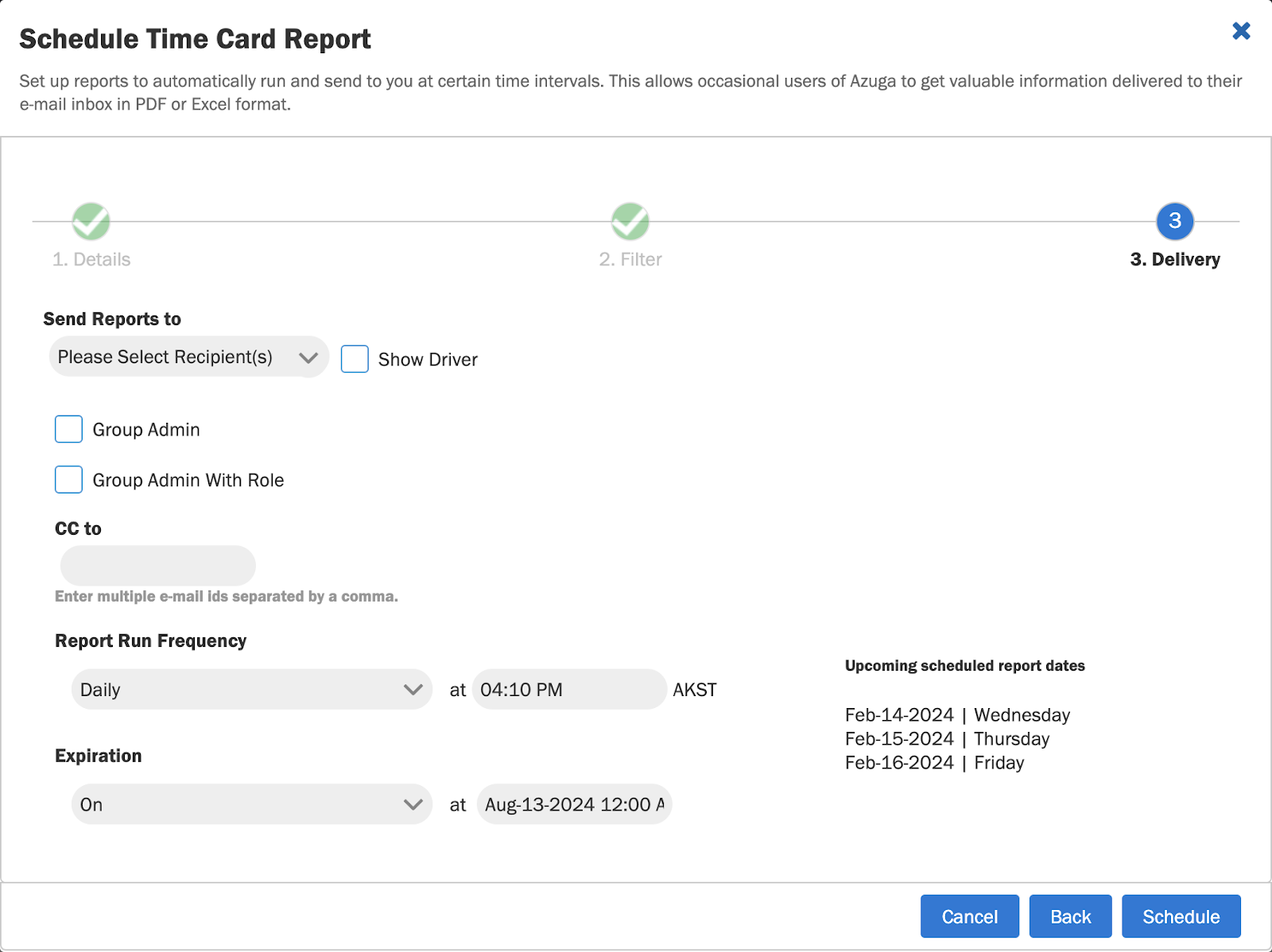Go to the completed Filter step checkmark
This screenshot has width=1272, height=952.
click(630, 221)
